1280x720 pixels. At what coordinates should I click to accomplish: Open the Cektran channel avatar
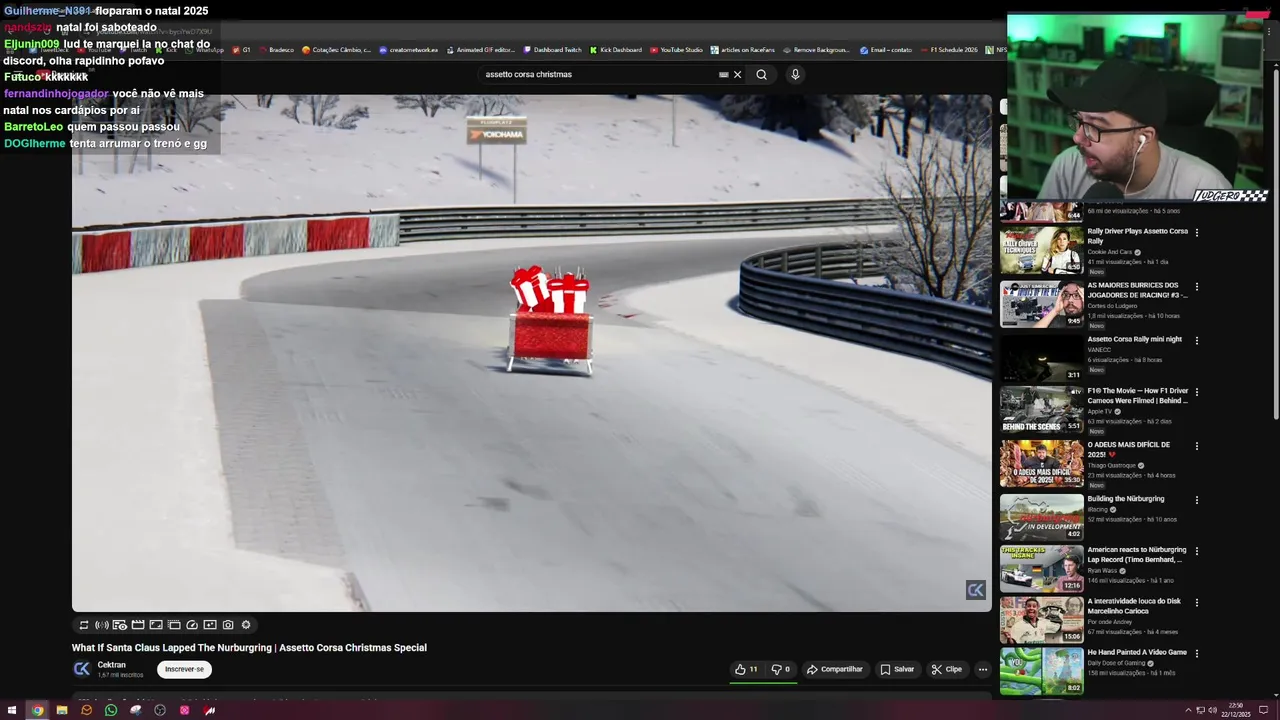(82, 669)
